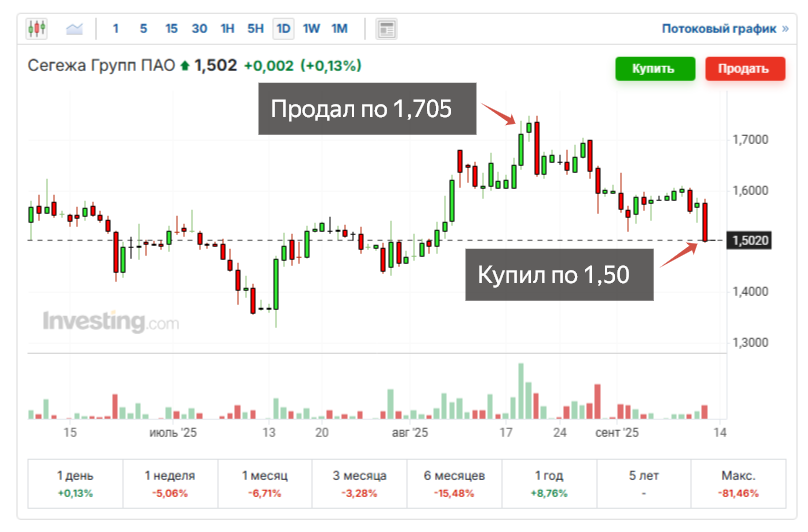808x532 pixels.
Task: Select the 1 день period
Action: [75, 484]
